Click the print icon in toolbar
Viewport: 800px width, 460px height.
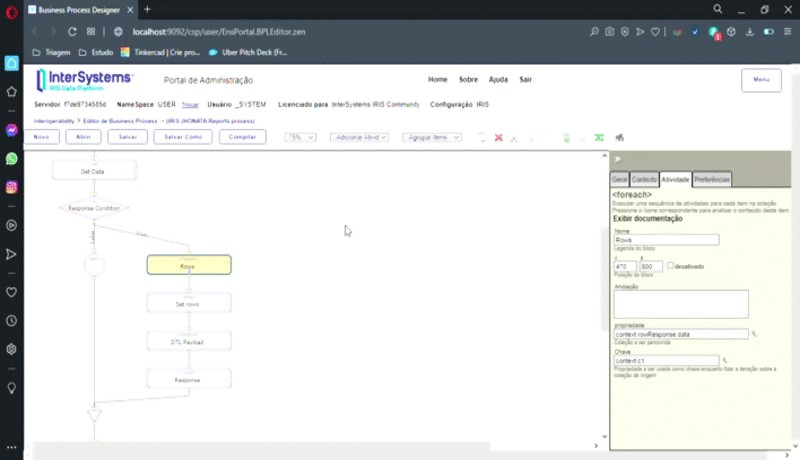pos(620,137)
